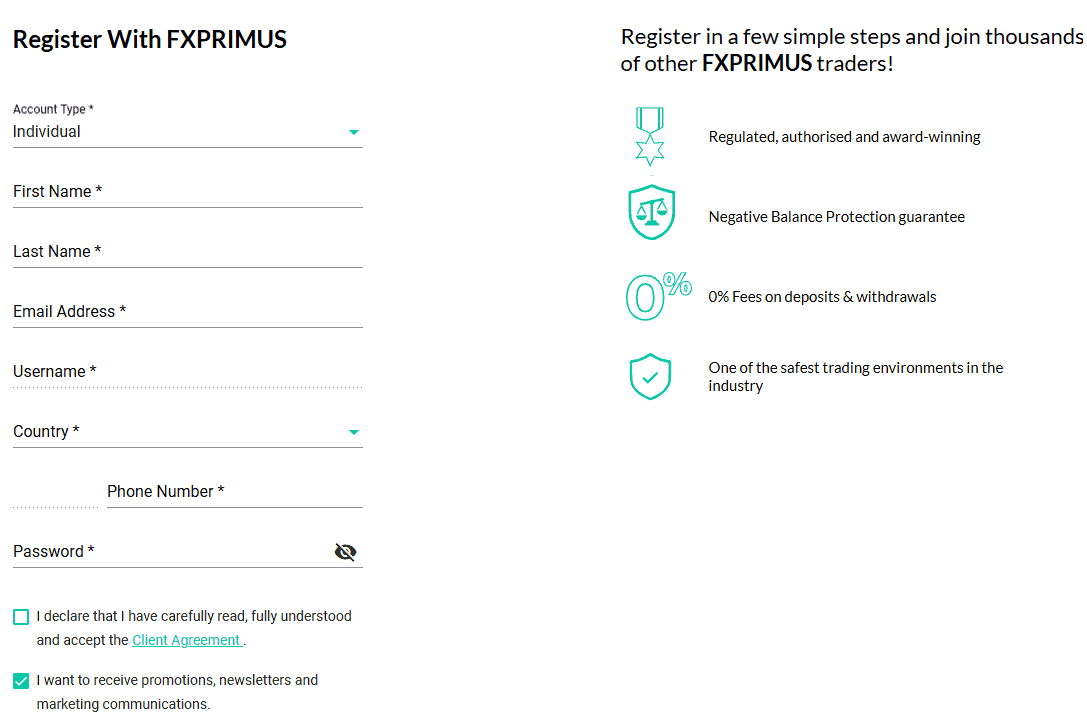Click the Phone Number input field
The height and width of the screenshot is (723, 1087).
[234, 491]
